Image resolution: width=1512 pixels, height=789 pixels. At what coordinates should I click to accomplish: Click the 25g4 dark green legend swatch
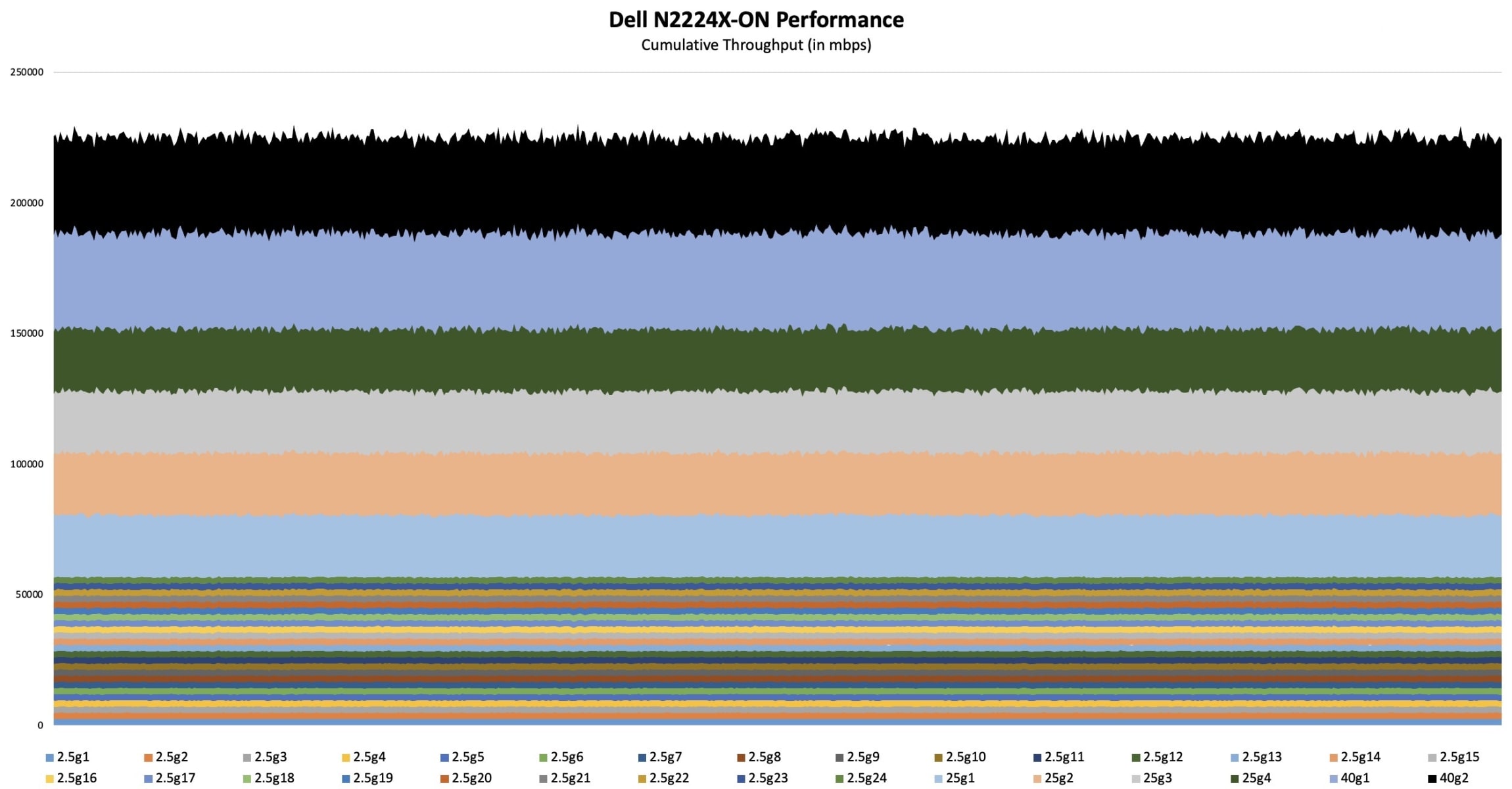coord(1235,779)
